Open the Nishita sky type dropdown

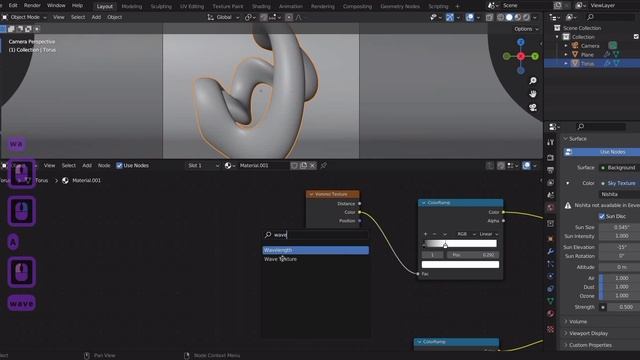point(619,194)
